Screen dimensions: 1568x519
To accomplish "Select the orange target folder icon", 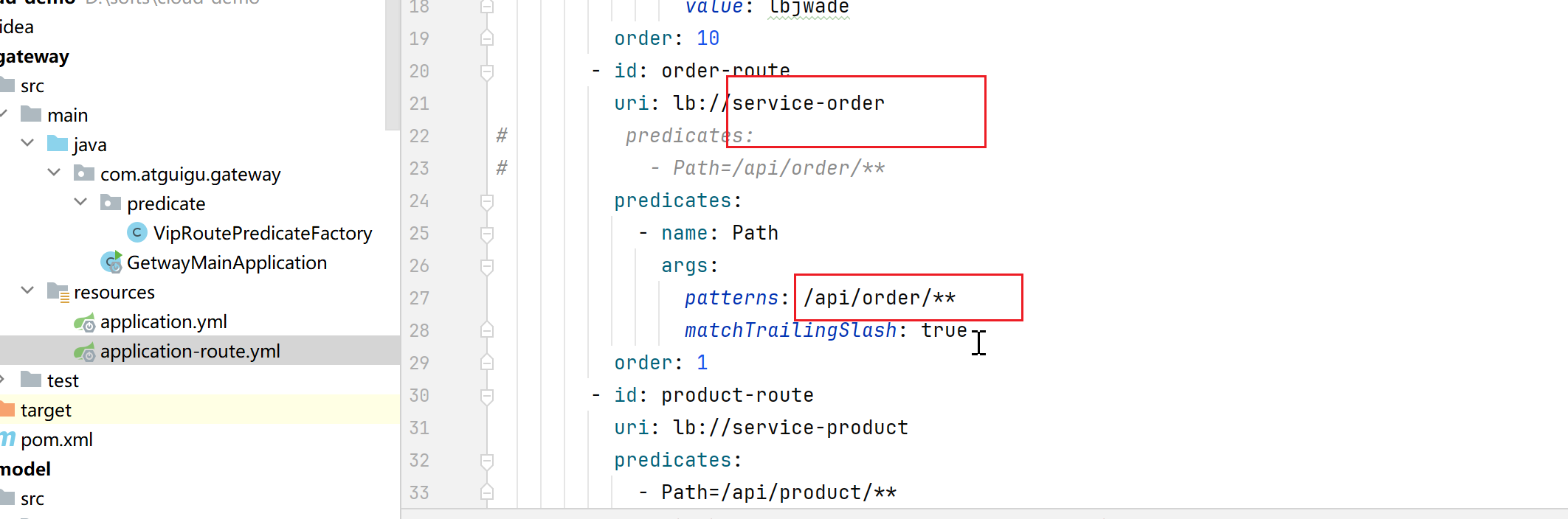I will pyautogui.click(x=7, y=409).
